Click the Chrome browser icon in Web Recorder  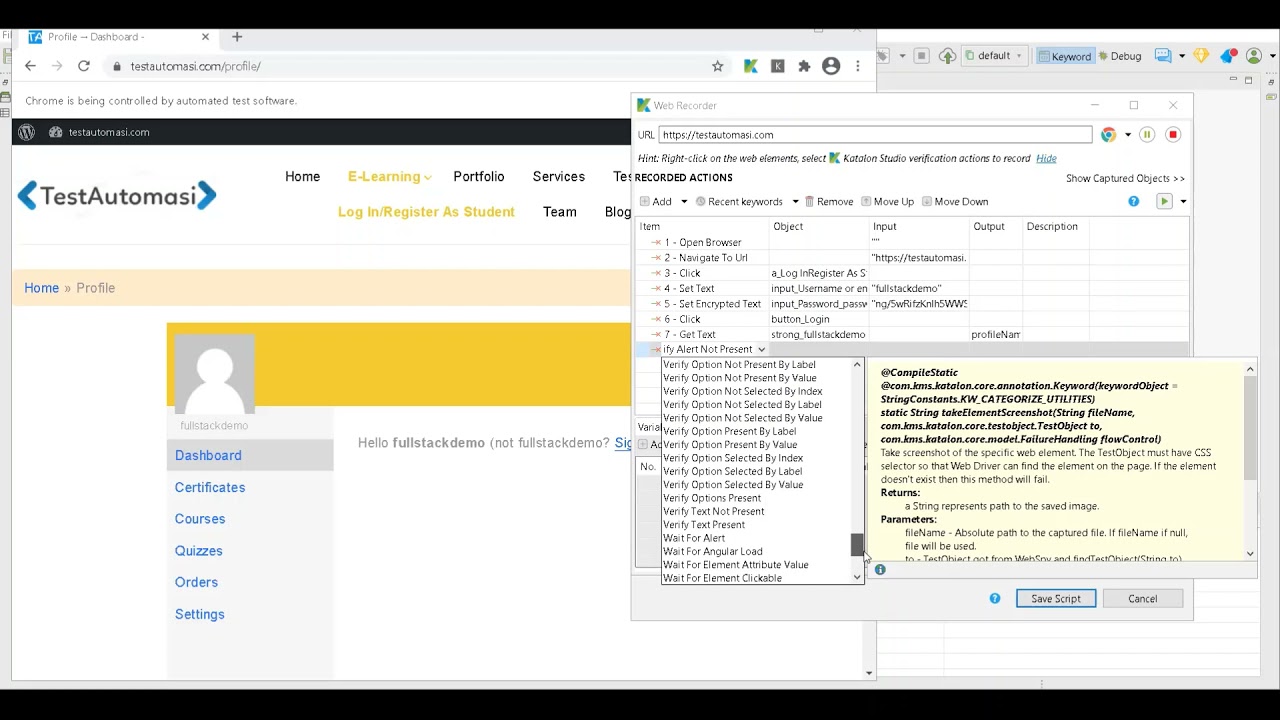click(x=1108, y=135)
